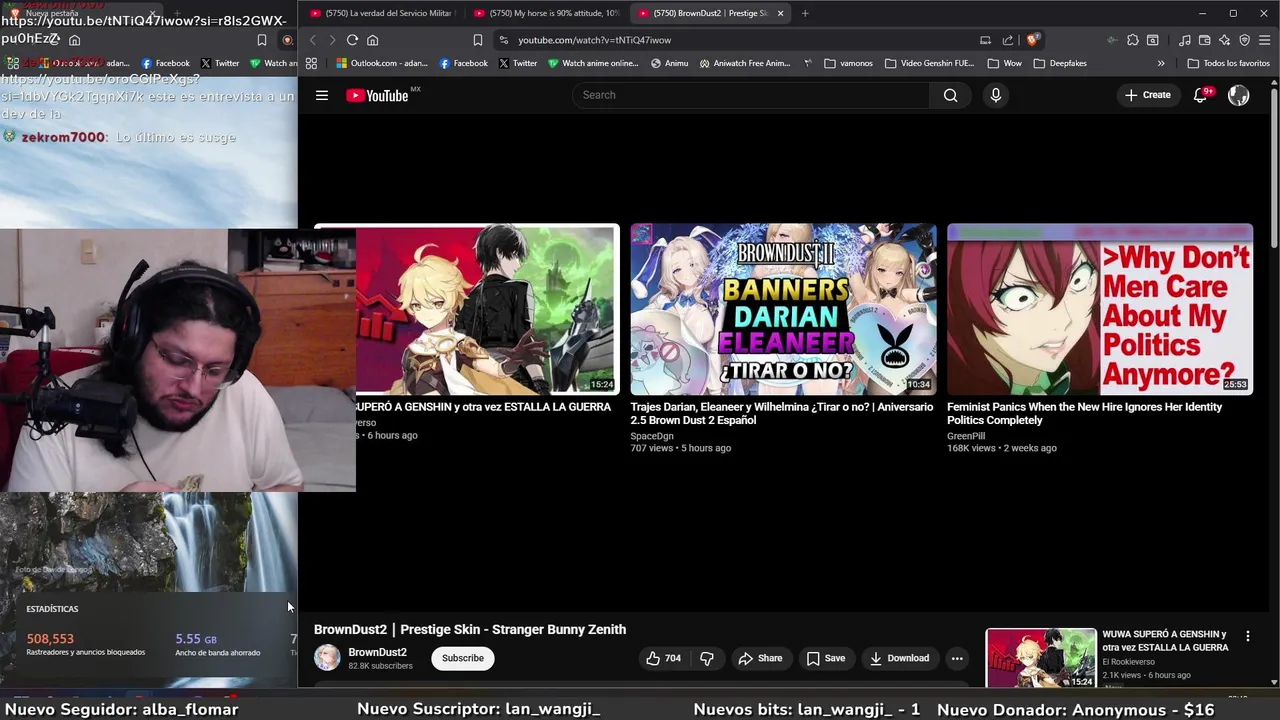The width and height of the screenshot is (1280, 720).
Task: Open the Feminist Panics video title
Action: [1084, 413]
